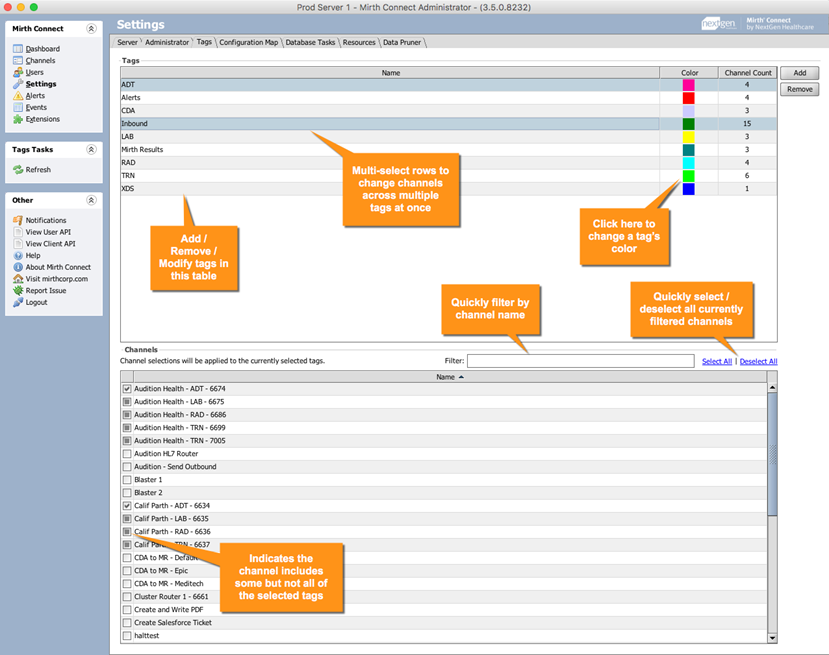Screen dimensions: 829x655
Task: Toggle Audition Health - TRN - 7005 checkbox
Action: click(x=127, y=440)
